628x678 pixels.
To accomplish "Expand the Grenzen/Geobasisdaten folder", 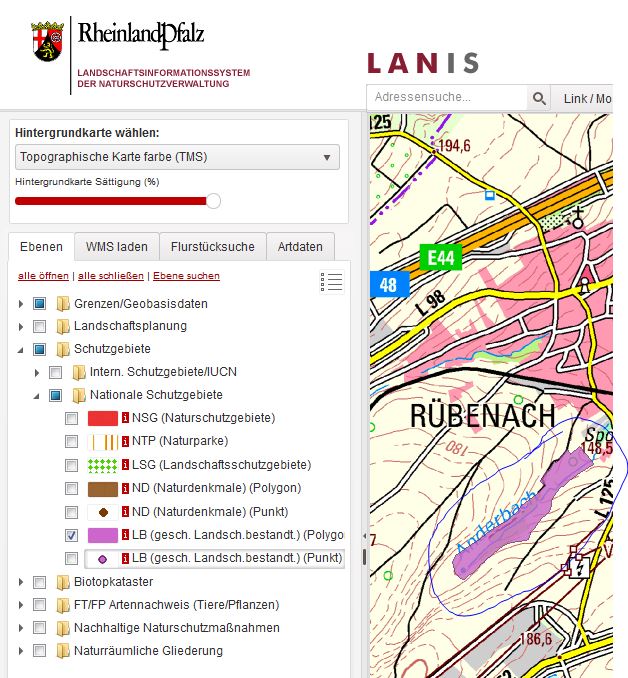I will coord(22,303).
